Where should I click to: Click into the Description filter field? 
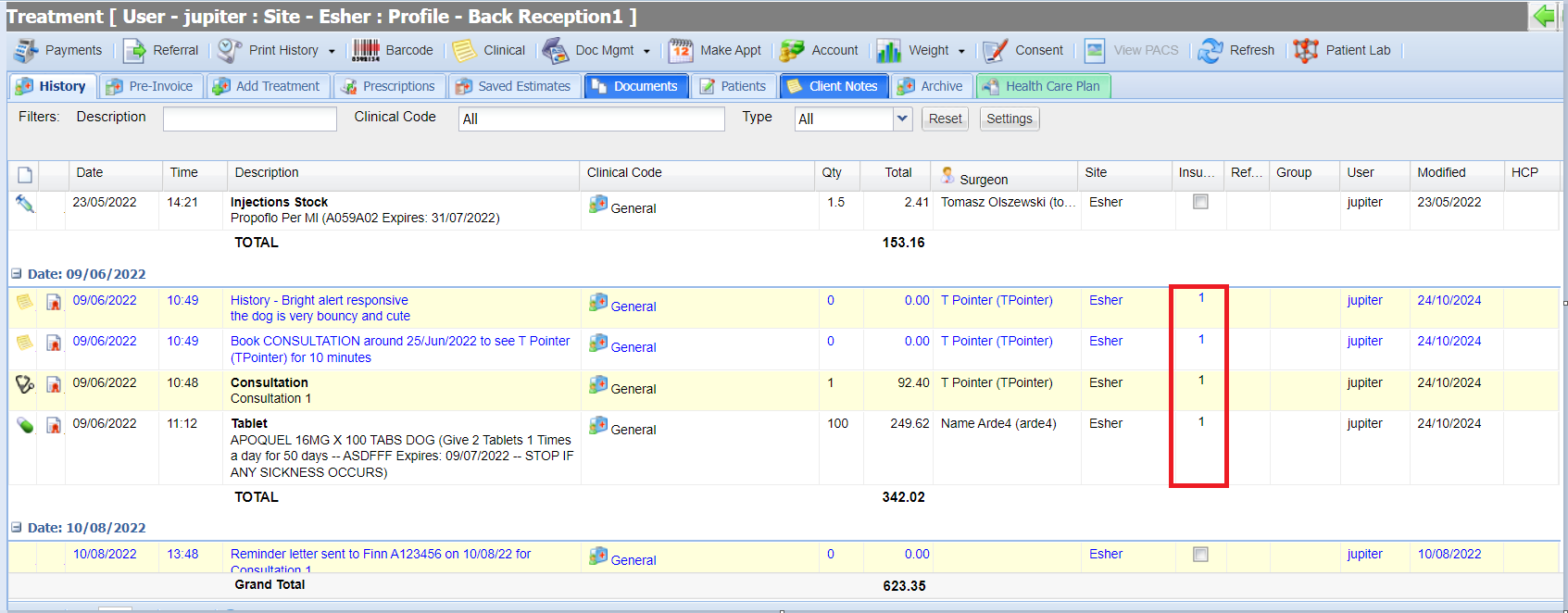(x=249, y=119)
